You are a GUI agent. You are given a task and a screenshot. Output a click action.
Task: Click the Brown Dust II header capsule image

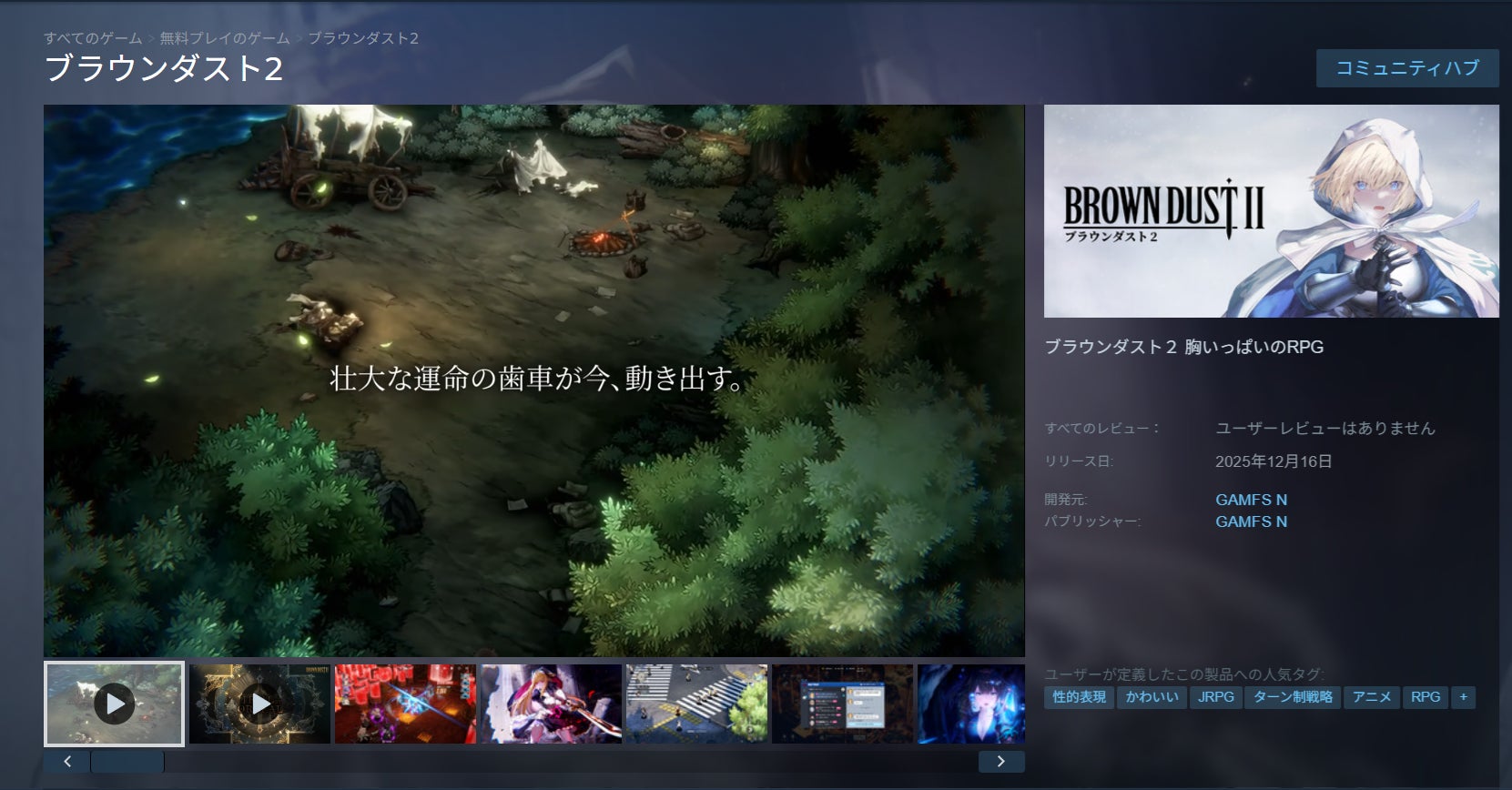(x=1271, y=211)
